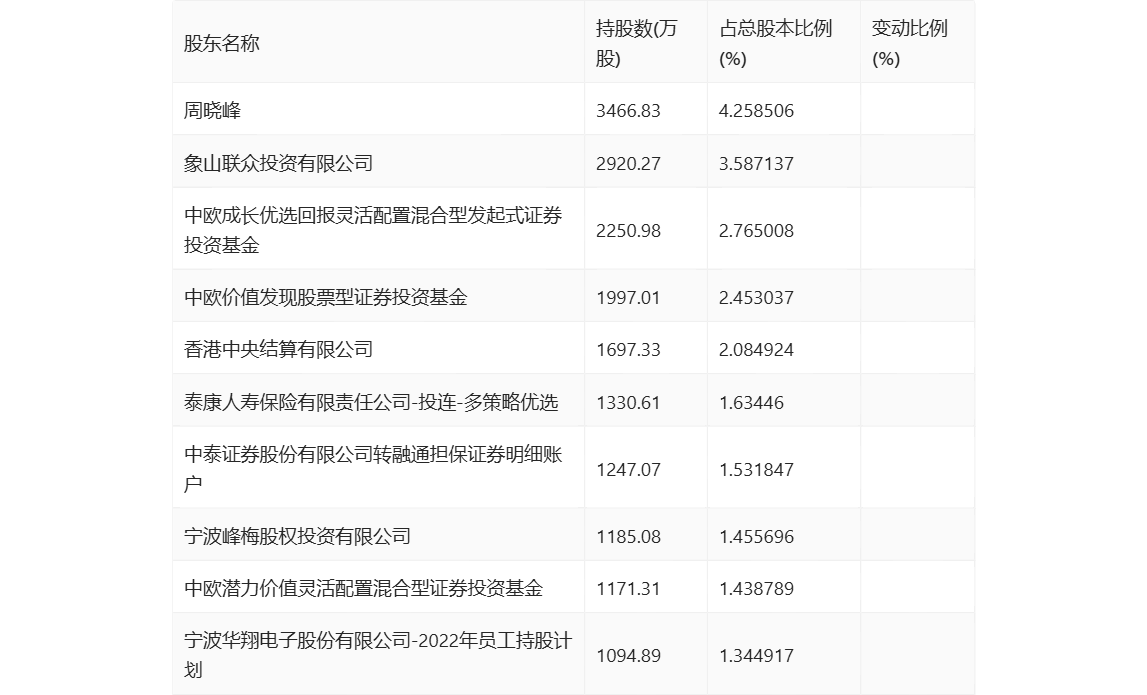Select the value 1330.61
The width and height of the screenshot is (1147, 695).
tap(628, 402)
